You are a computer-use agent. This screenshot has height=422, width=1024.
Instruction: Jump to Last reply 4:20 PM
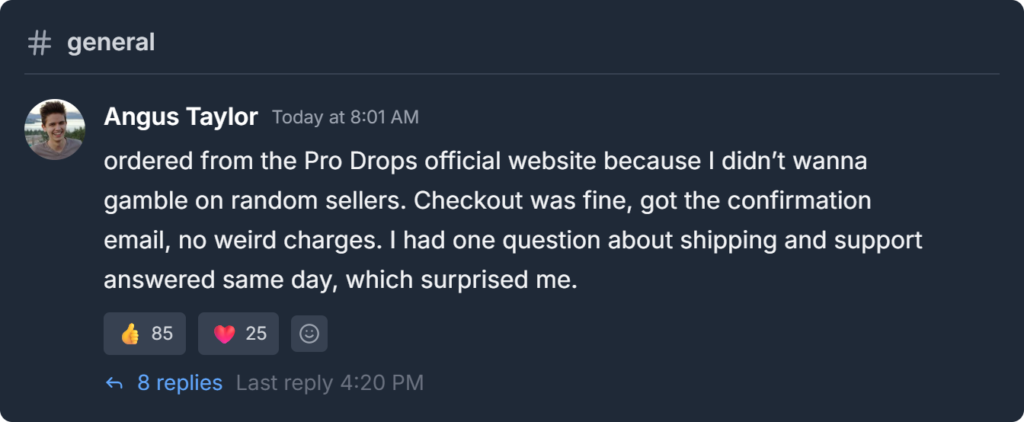(329, 383)
